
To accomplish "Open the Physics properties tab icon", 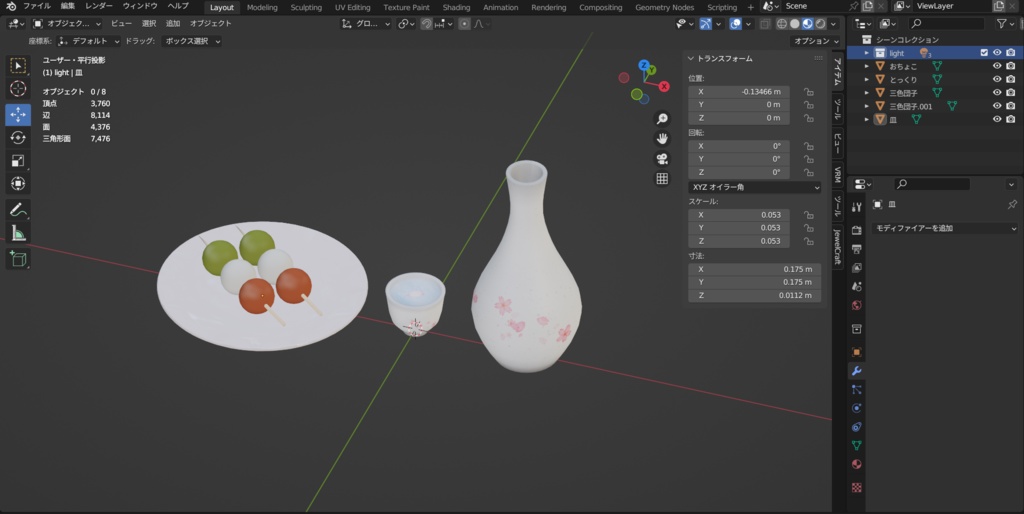I will click(x=856, y=408).
